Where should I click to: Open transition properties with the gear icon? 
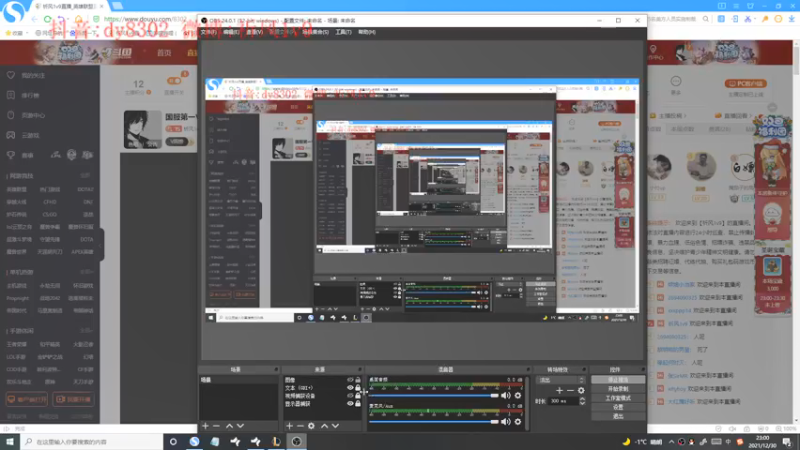point(581,390)
